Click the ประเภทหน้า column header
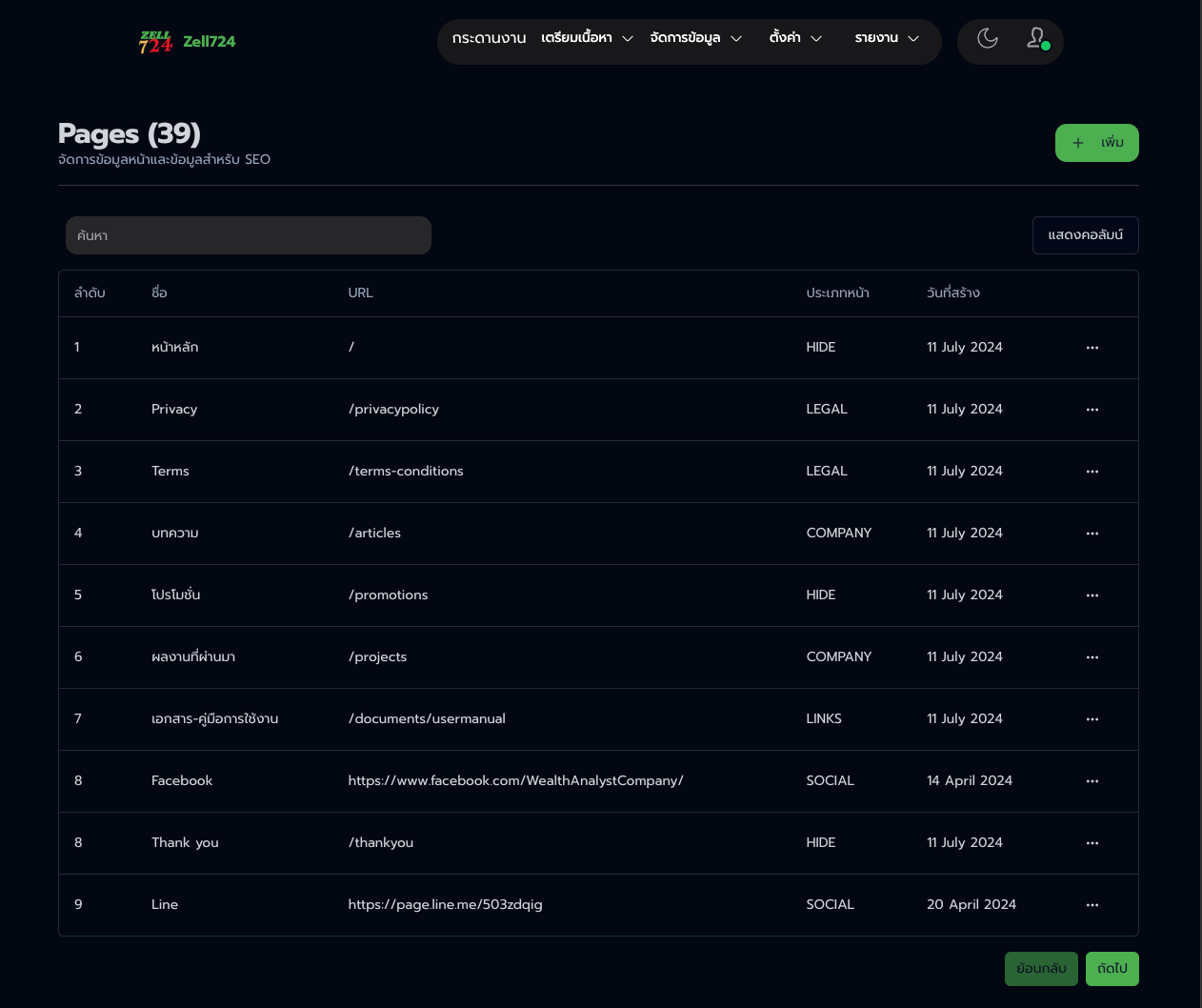Screen dimensions: 1202x1008 837,293
